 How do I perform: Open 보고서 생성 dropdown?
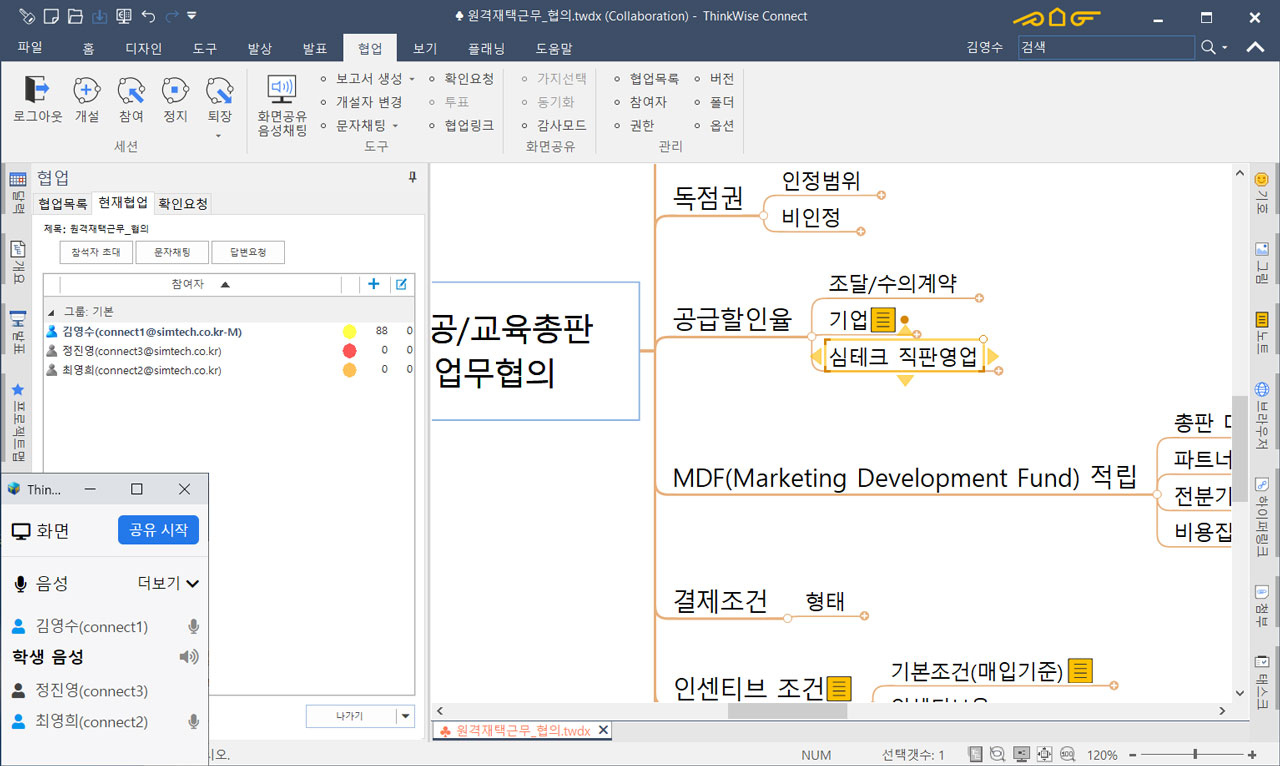pyautogui.click(x=374, y=78)
